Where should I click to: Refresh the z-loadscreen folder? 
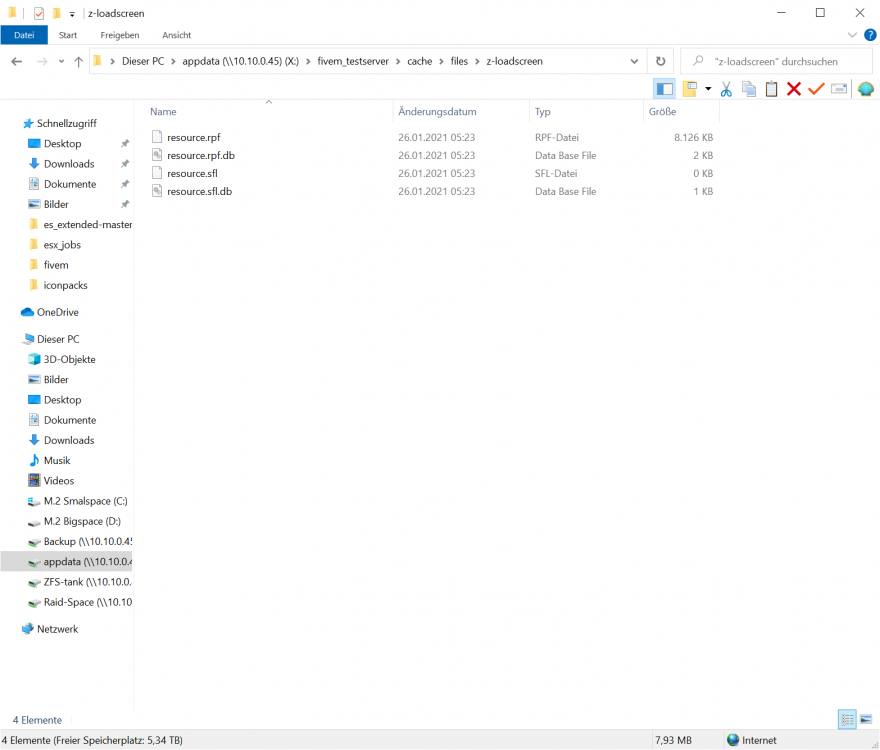point(661,61)
